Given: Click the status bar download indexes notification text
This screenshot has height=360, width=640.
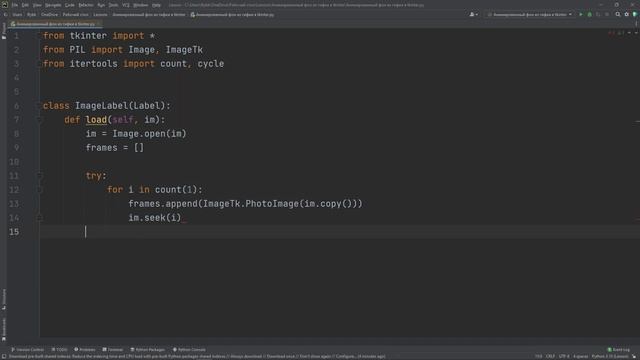Looking at the screenshot, I should (197, 357).
